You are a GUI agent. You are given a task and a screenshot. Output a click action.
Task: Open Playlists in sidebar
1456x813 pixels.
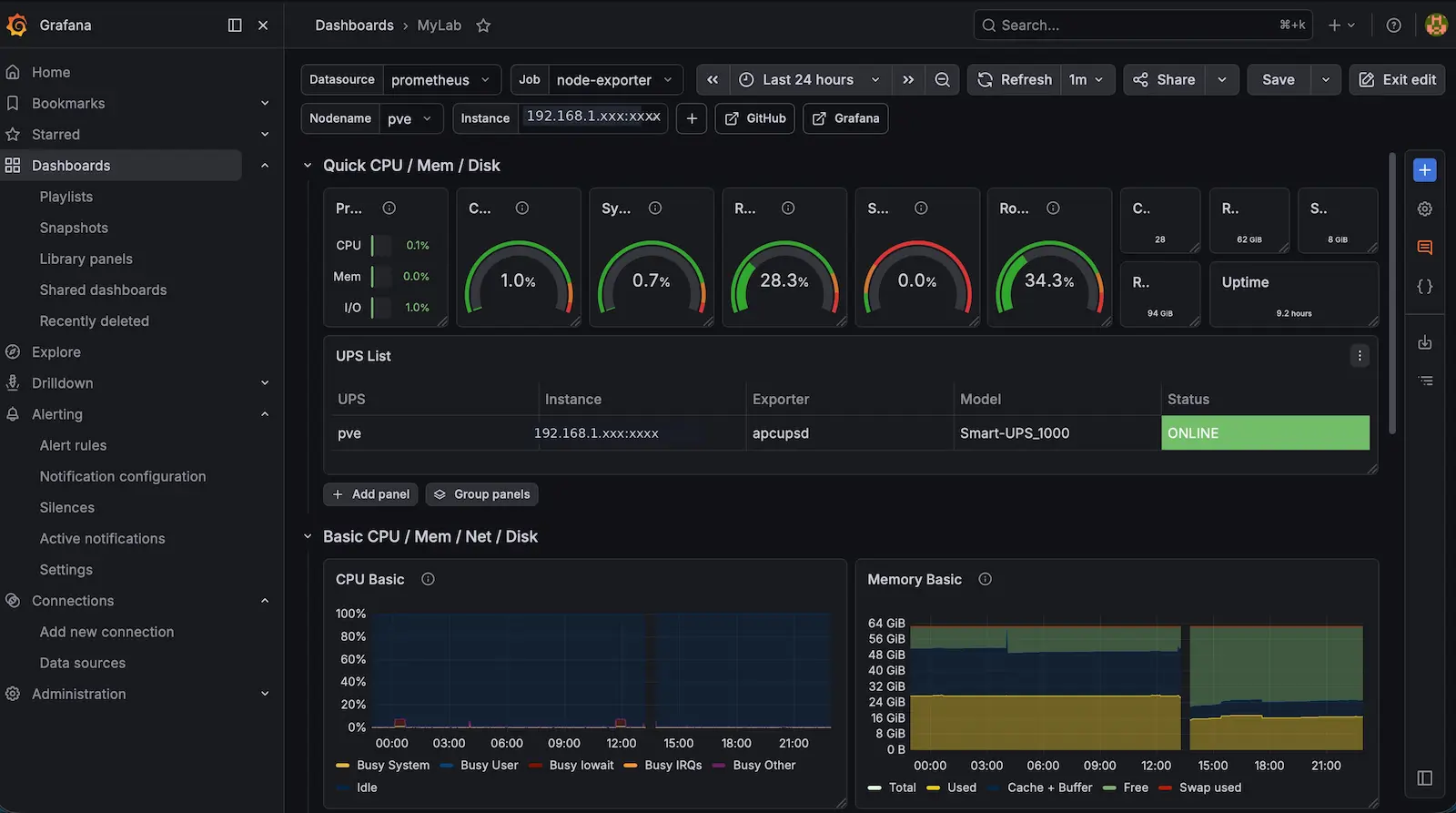pyautogui.click(x=66, y=197)
